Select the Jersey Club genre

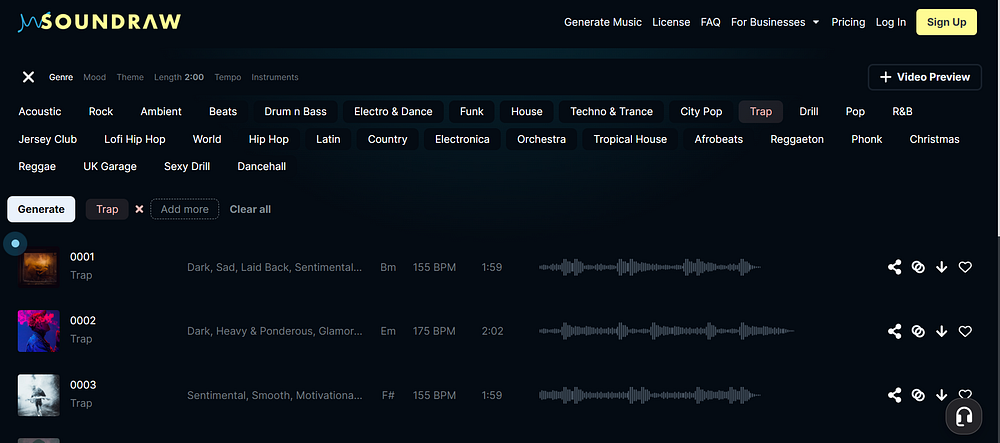(48, 139)
